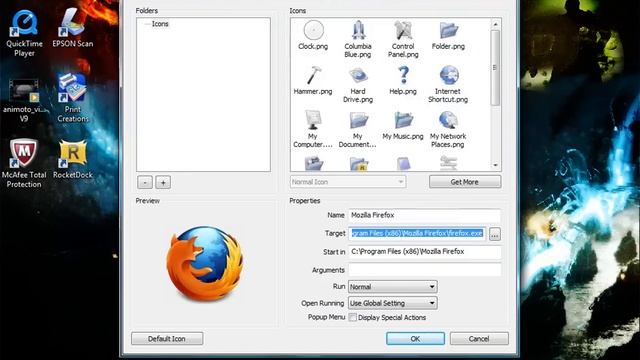Screen dimensions: 640x360
Task: Browse for target with ellipsis button
Action: coord(495,234)
